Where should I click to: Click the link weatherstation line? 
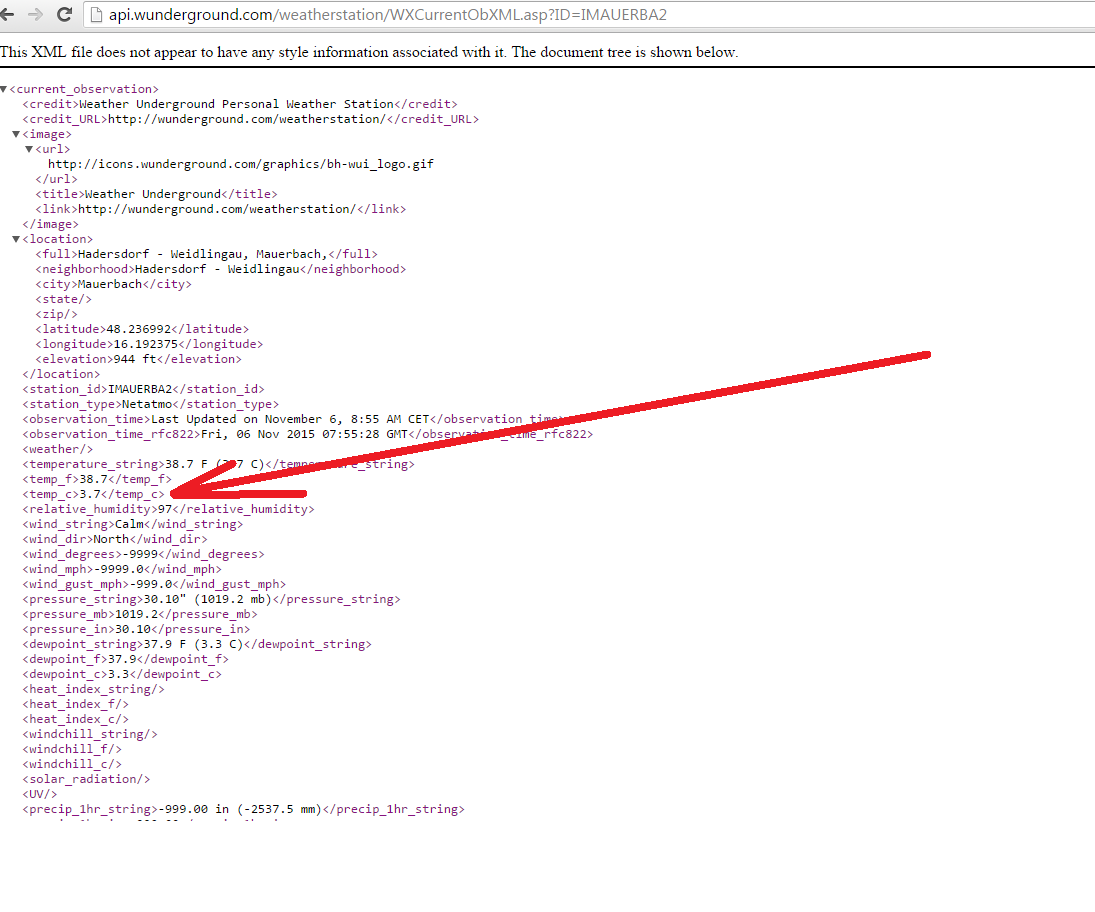pyautogui.click(x=221, y=209)
